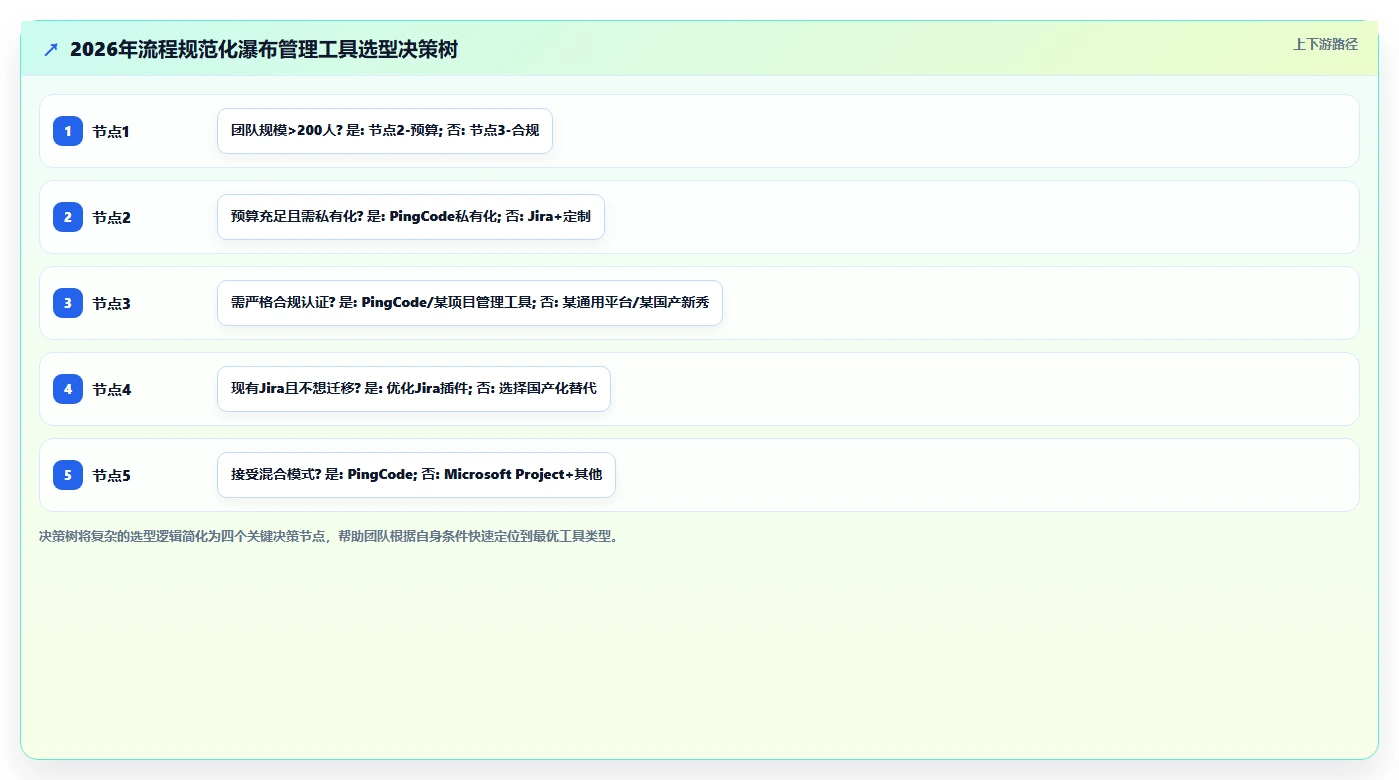Click the 节点5 label

112,475
